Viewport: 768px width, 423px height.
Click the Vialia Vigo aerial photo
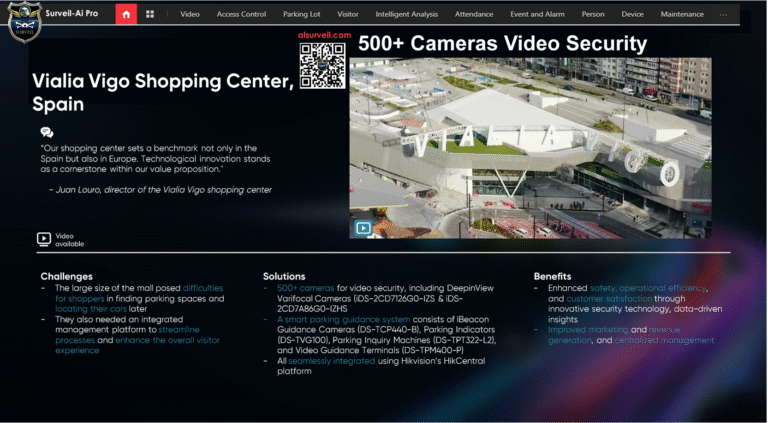(530, 148)
